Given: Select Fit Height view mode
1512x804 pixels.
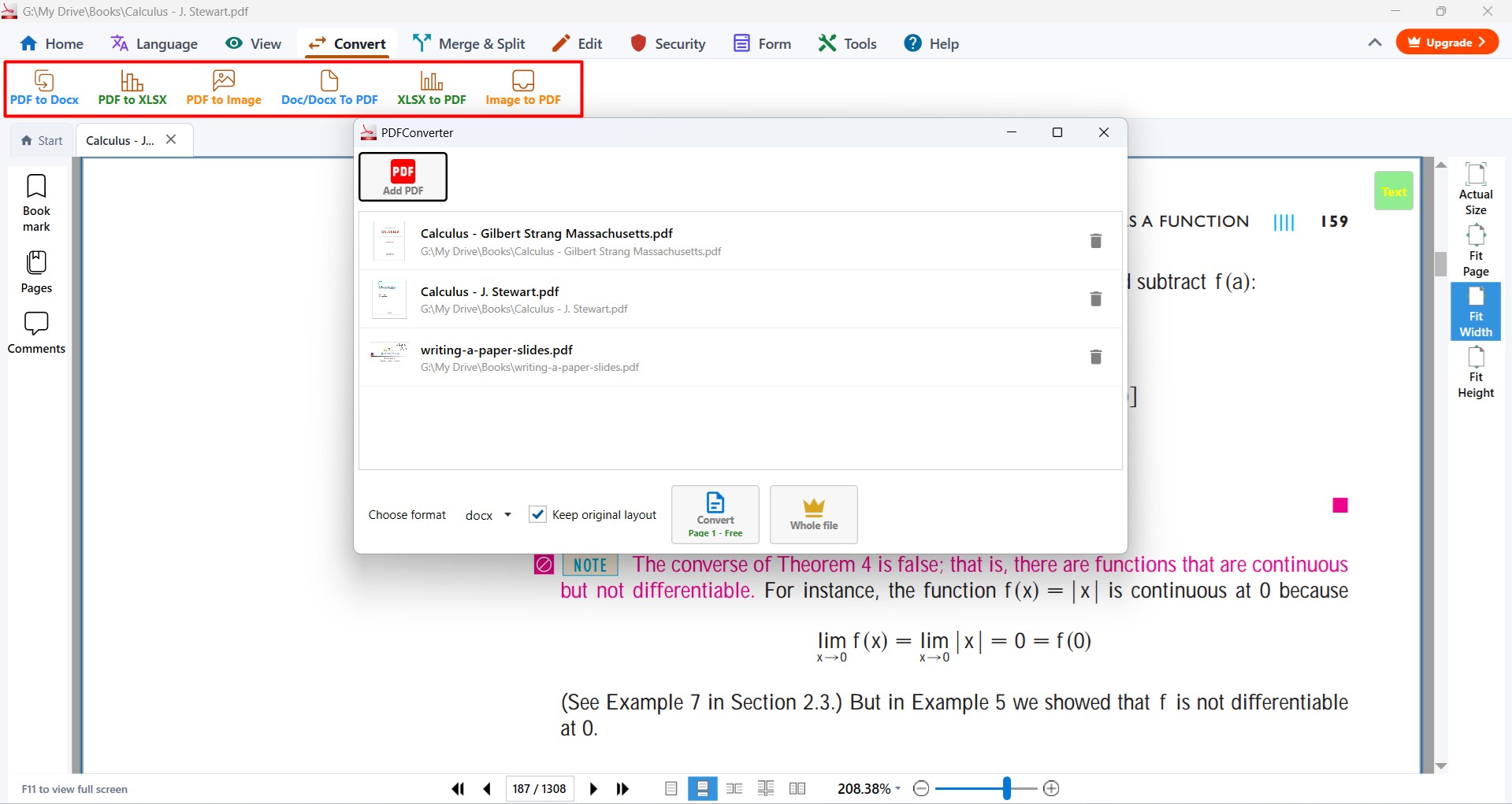Looking at the screenshot, I should [x=1476, y=372].
